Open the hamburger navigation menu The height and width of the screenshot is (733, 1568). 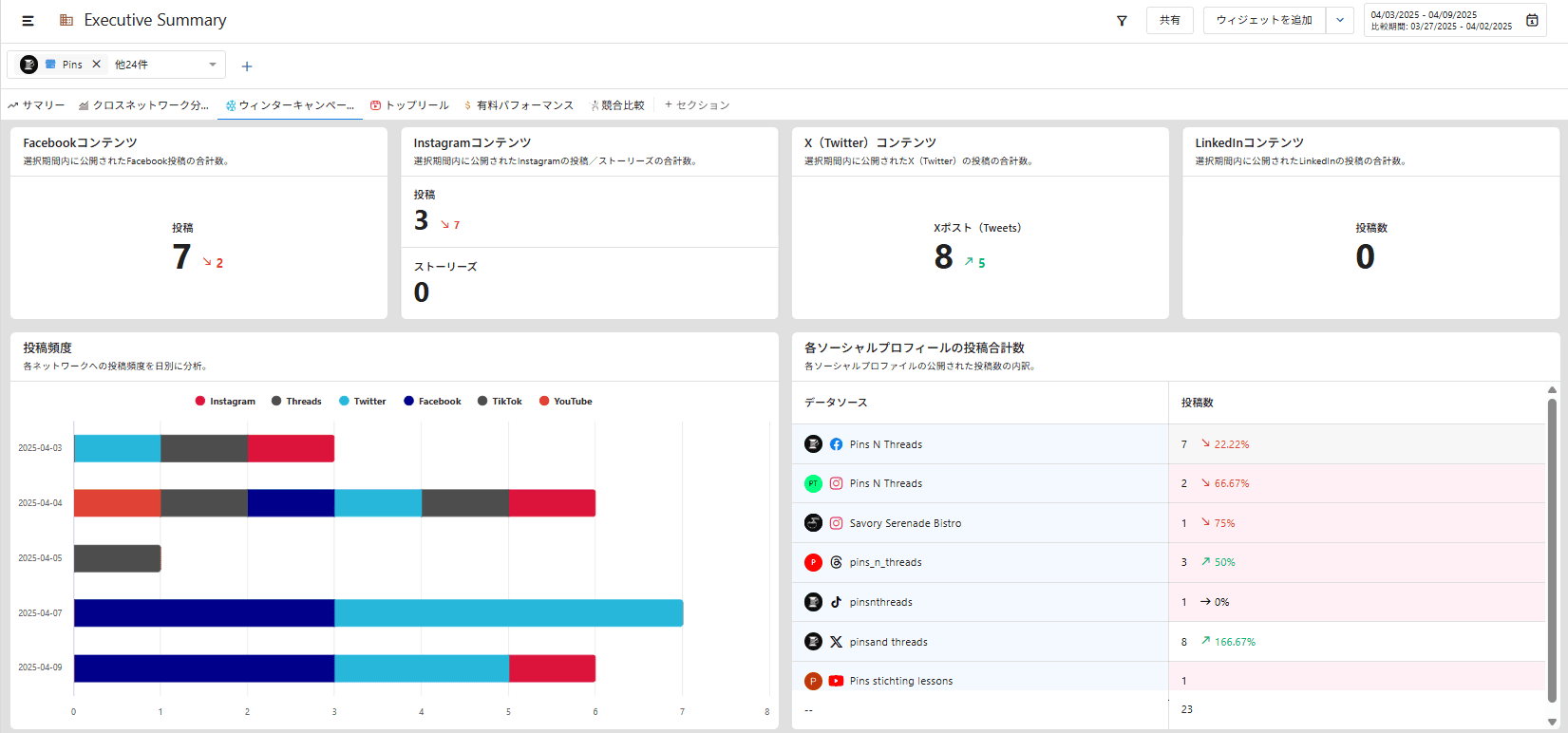point(28,21)
